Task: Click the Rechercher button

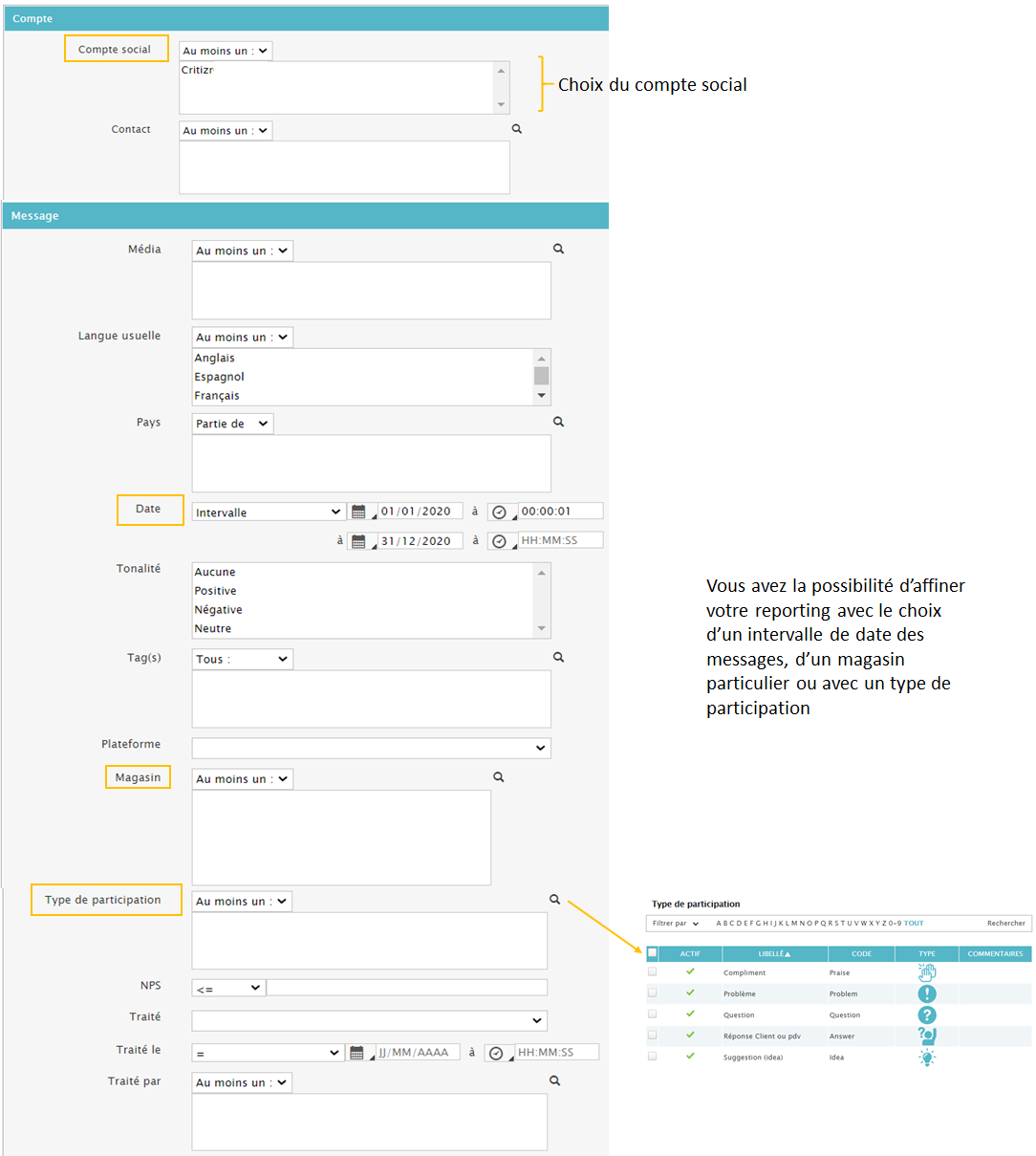Action: click(1005, 924)
